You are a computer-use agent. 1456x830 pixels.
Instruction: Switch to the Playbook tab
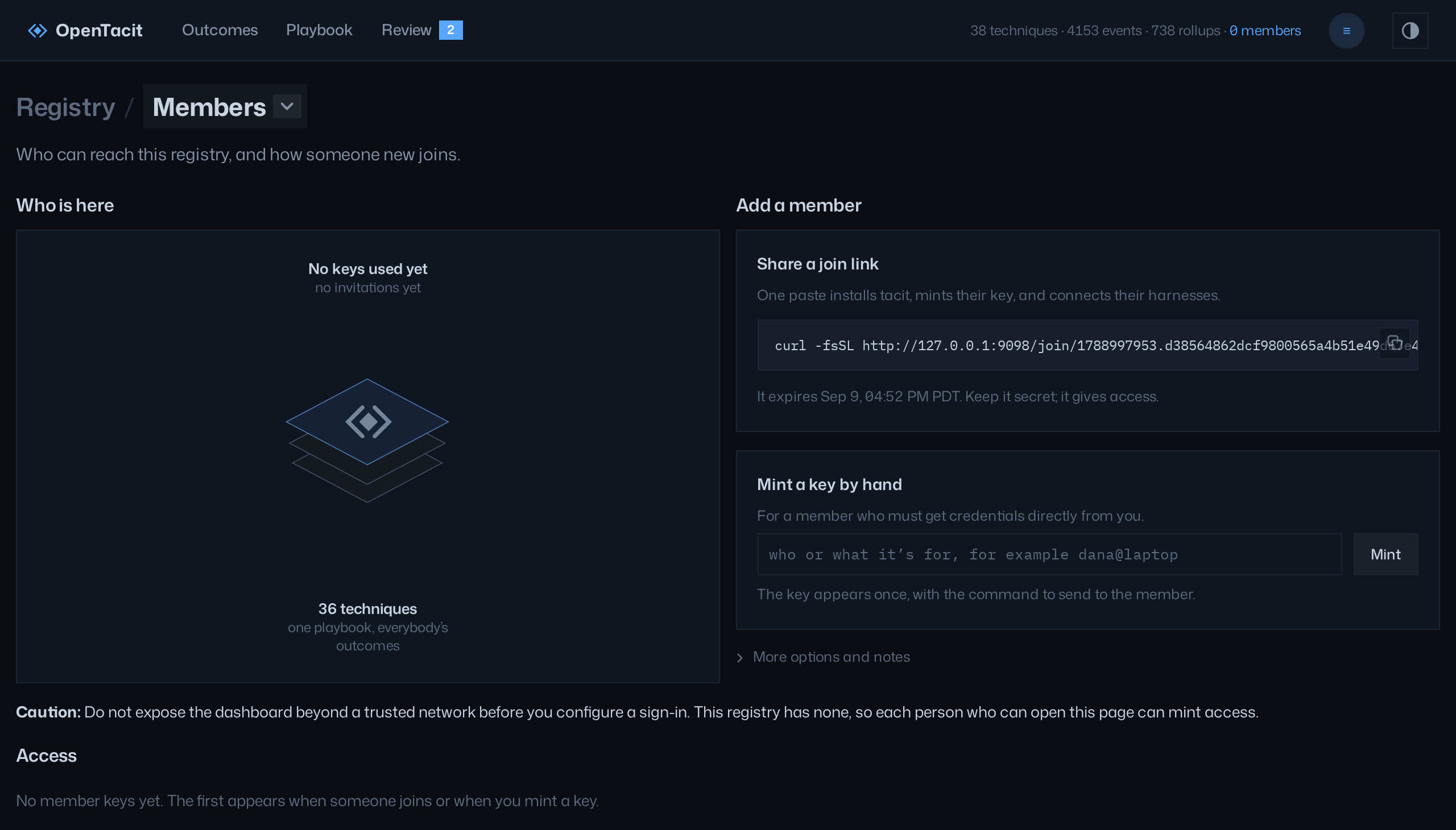click(x=319, y=30)
